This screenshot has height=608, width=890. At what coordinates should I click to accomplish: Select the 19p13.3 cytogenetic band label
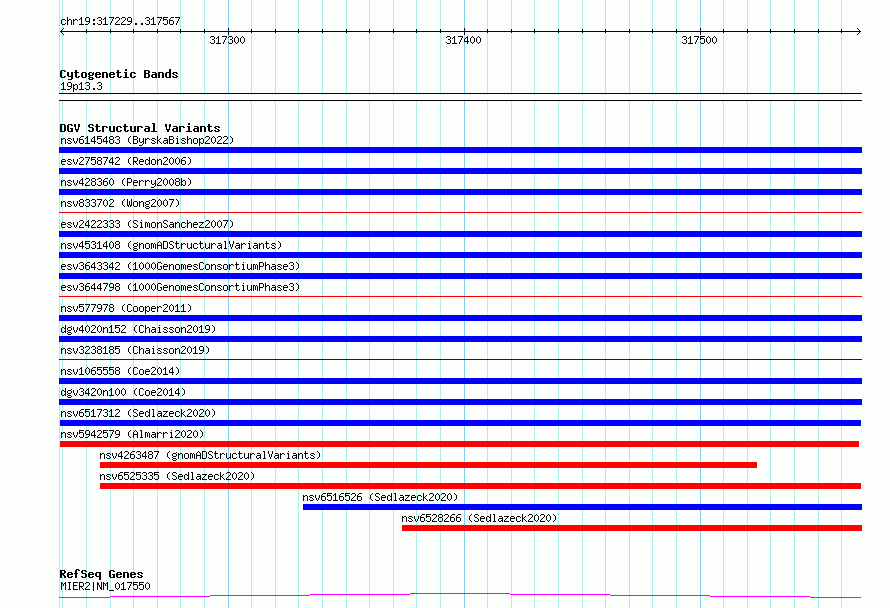click(81, 86)
